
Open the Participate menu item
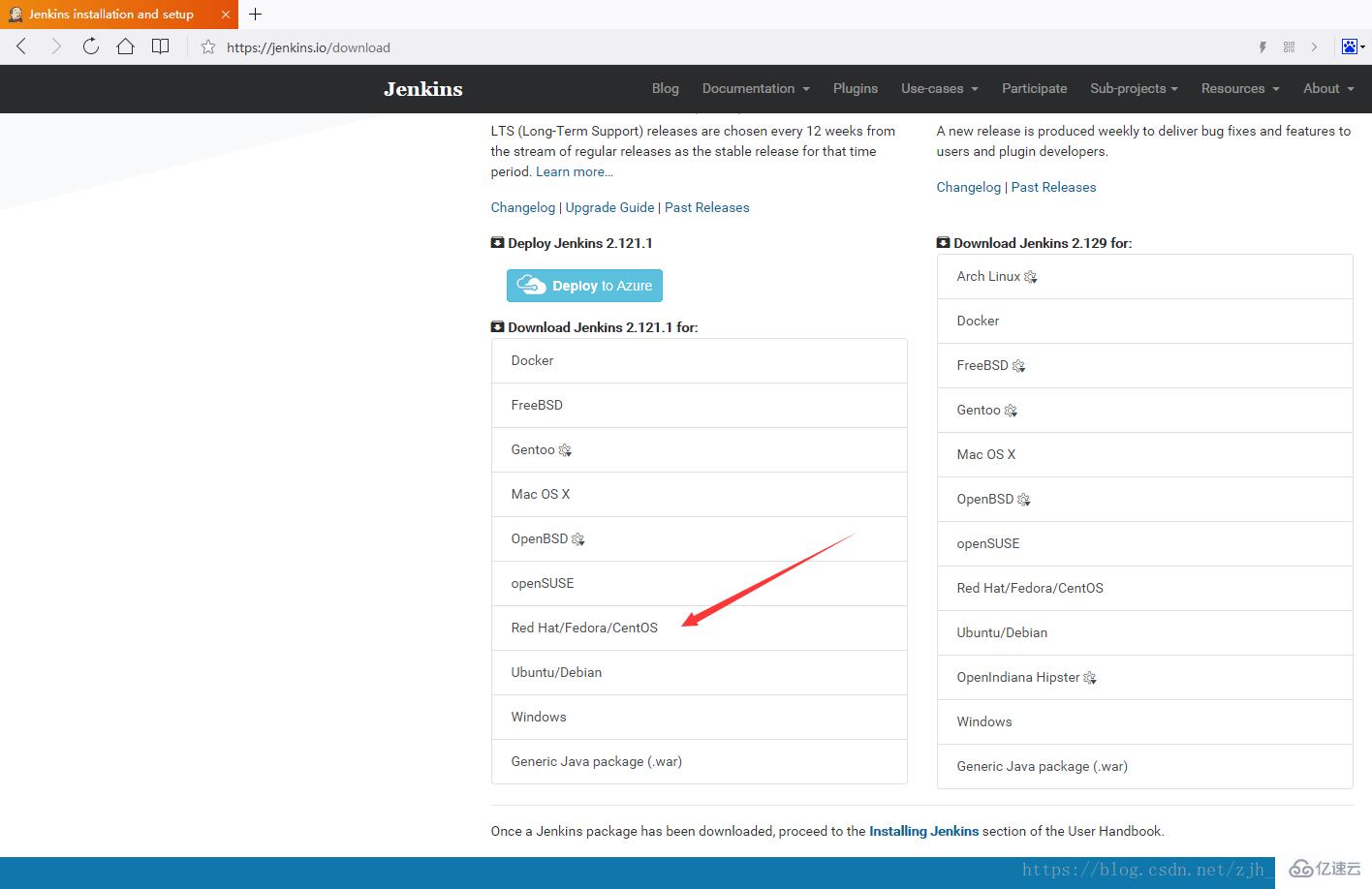coord(1034,88)
